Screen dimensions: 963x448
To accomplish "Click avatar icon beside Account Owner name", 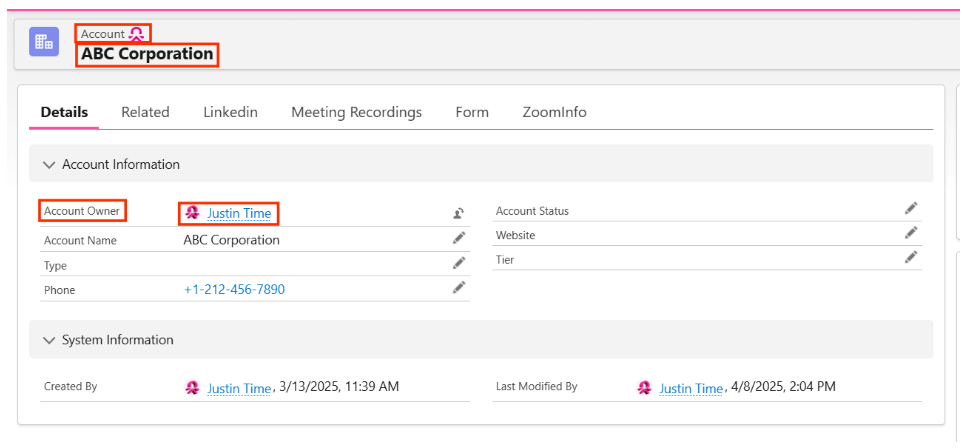I will [192, 213].
